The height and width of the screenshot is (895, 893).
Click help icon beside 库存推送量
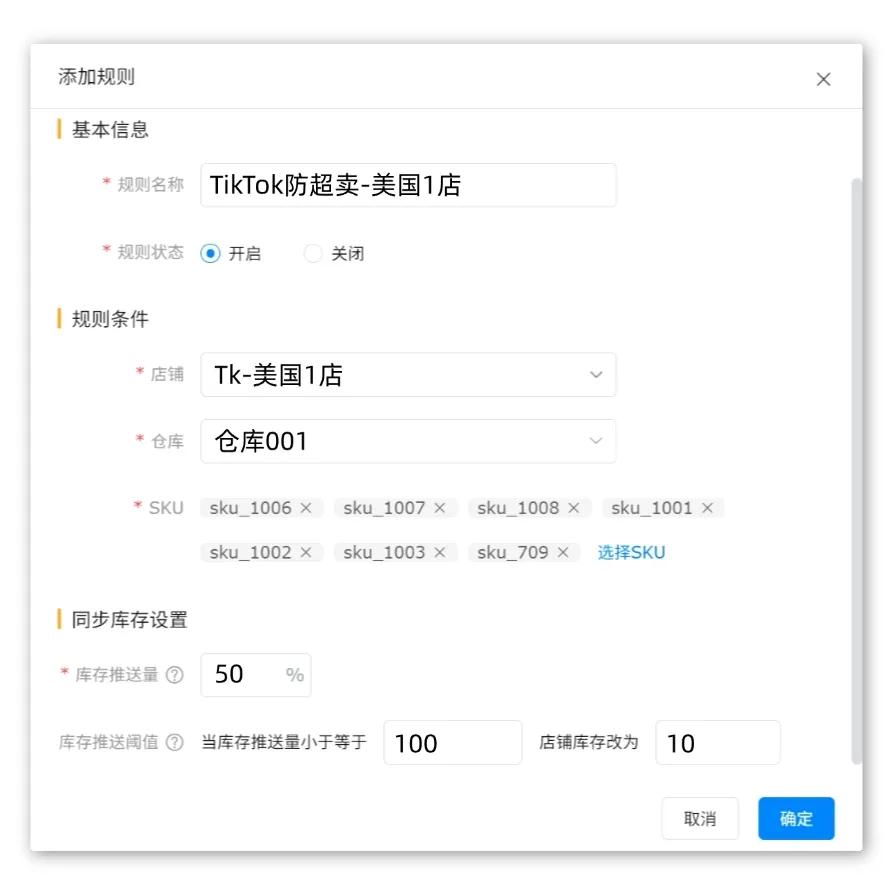pos(175,675)
